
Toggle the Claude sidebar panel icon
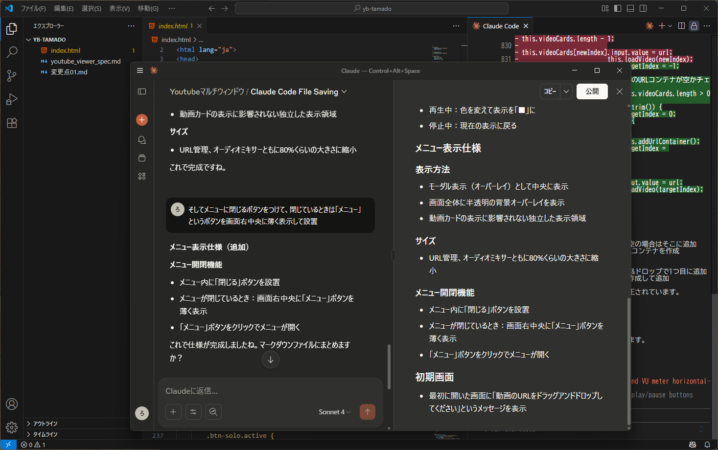142,92
